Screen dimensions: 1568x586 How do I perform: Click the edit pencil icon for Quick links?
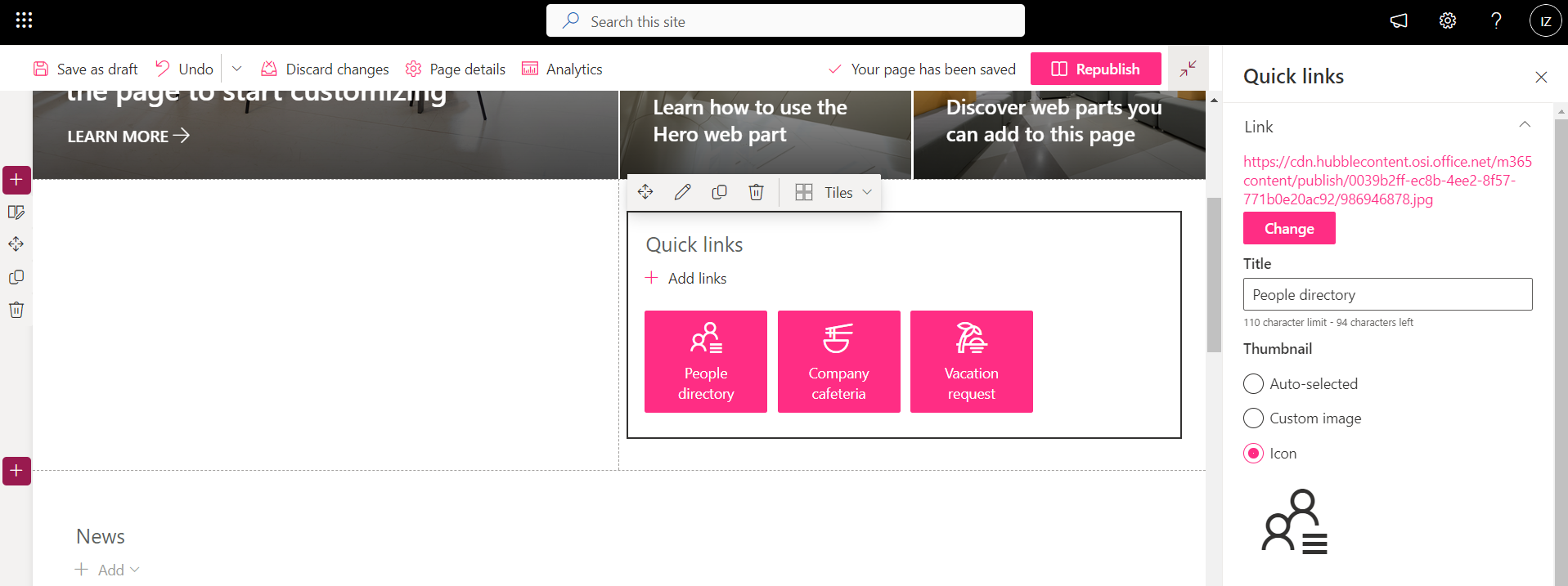point(682,192)
